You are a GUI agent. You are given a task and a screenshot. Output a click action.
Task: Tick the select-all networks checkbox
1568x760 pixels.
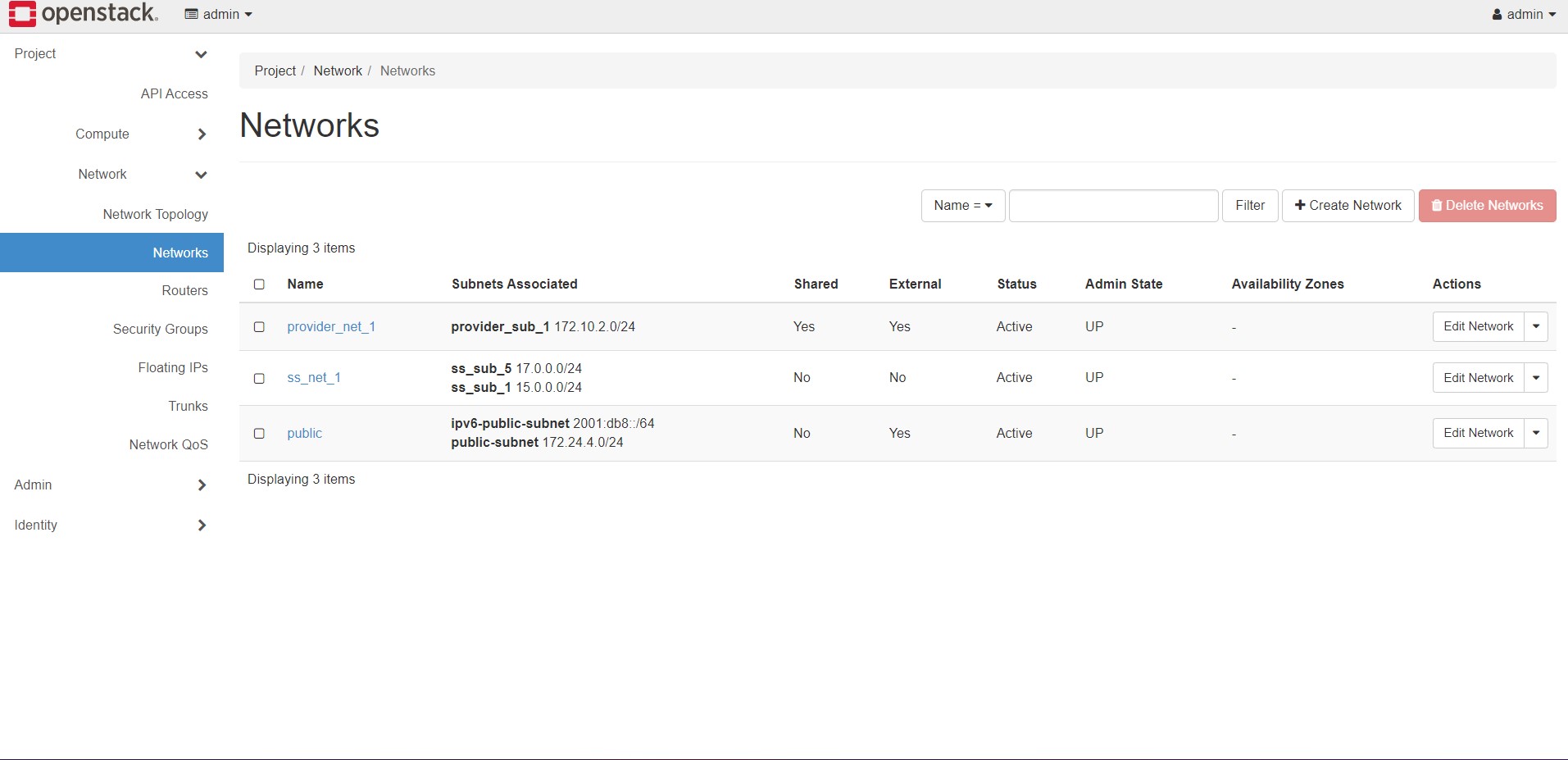click(259, 284)
